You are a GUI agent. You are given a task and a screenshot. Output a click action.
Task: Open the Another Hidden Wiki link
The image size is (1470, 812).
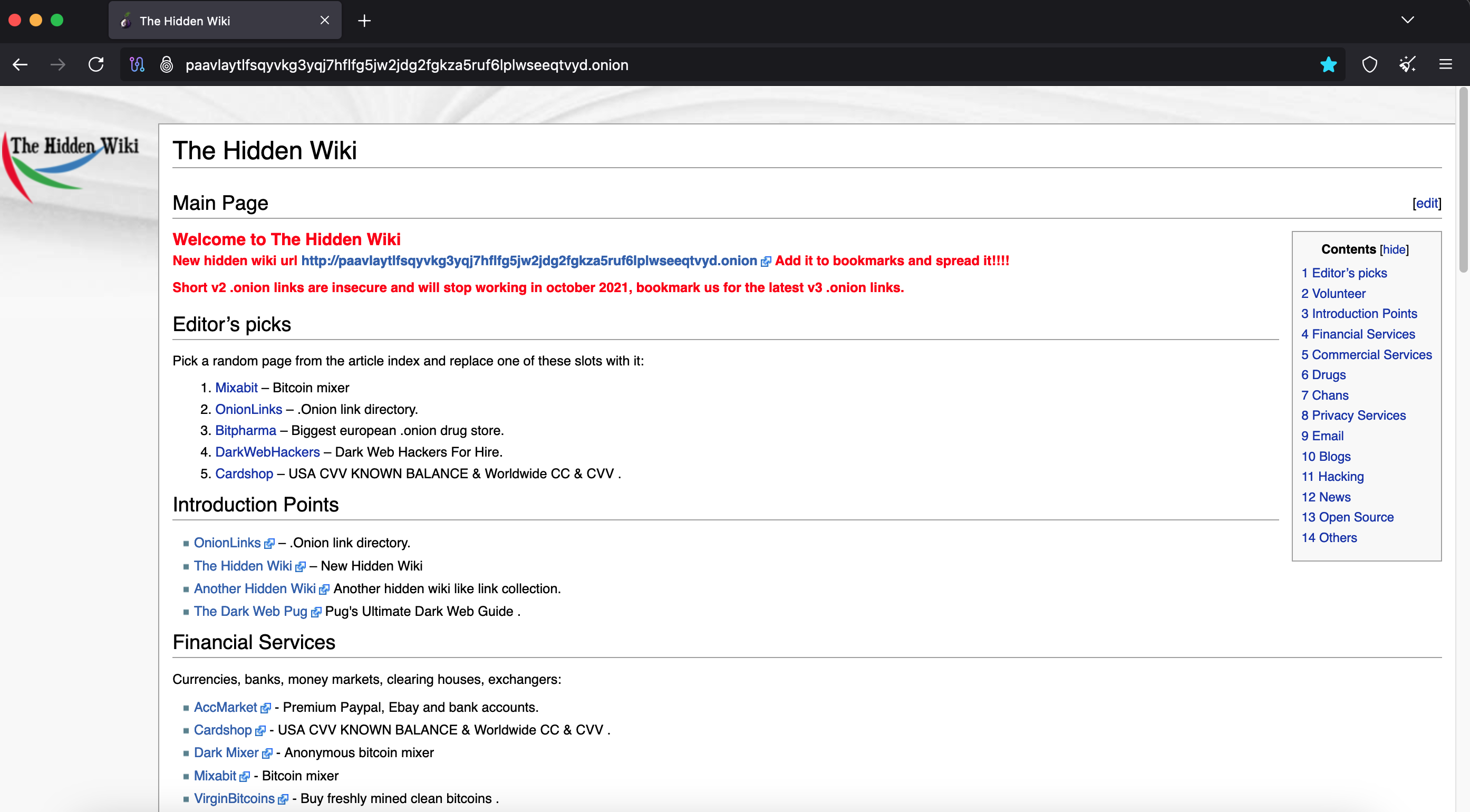tap(255, 588)
